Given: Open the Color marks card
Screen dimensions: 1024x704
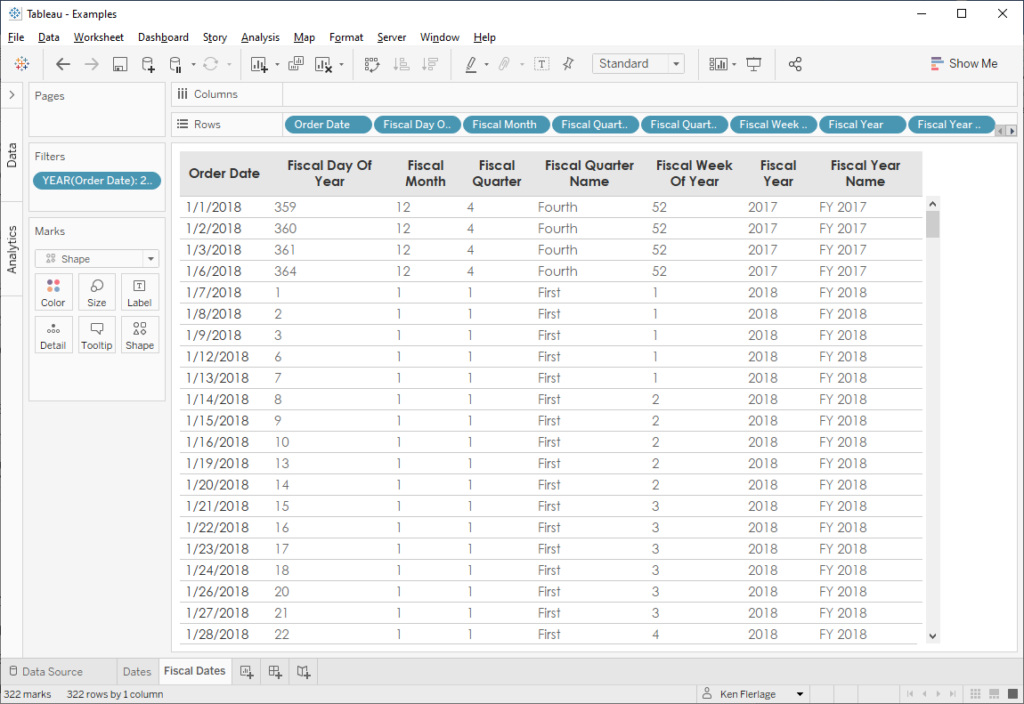Looking at the screenshot, I should click(53, 292).
